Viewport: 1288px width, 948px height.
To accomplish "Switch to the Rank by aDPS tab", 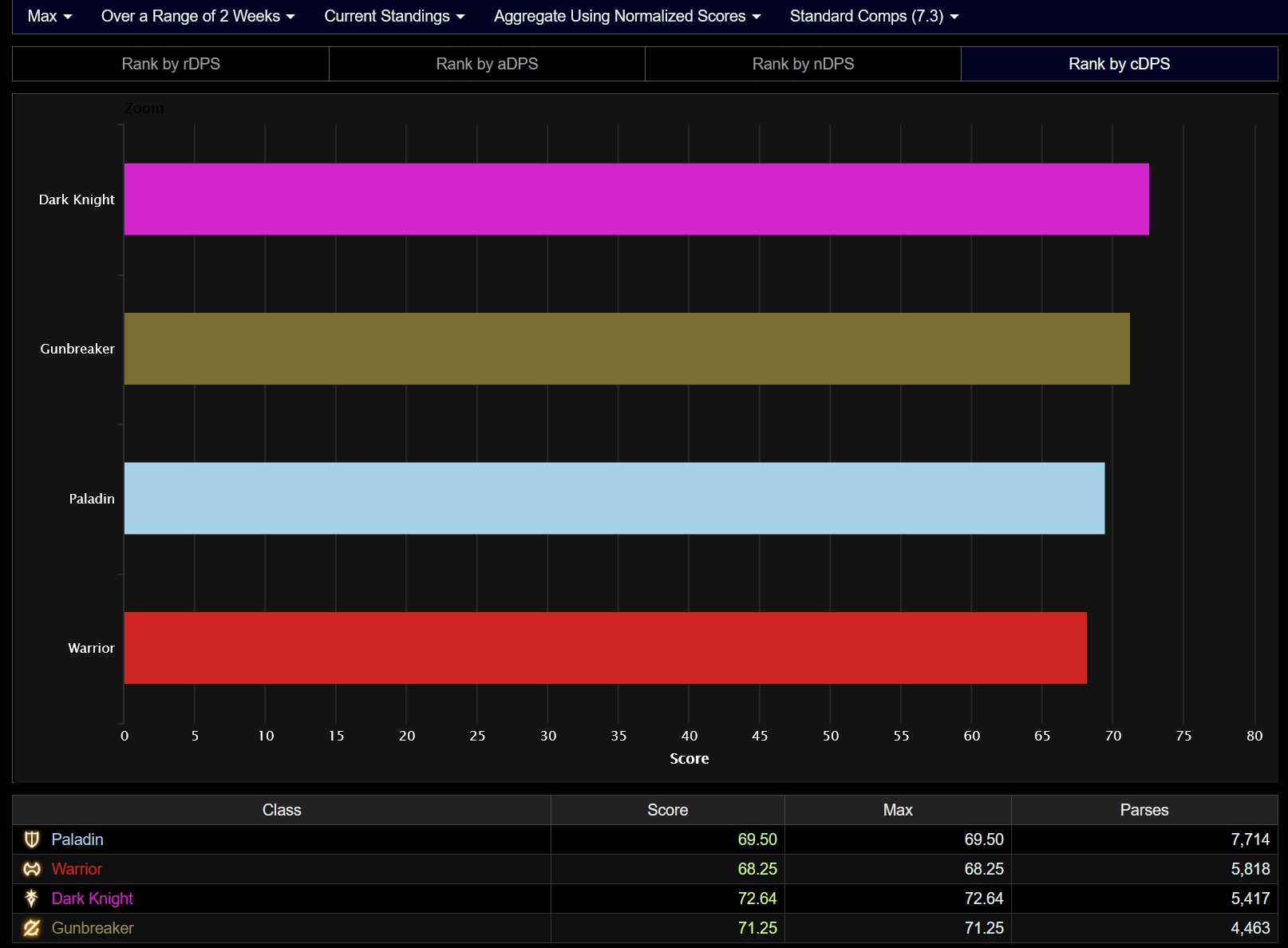I will click(x=487, y=64).
